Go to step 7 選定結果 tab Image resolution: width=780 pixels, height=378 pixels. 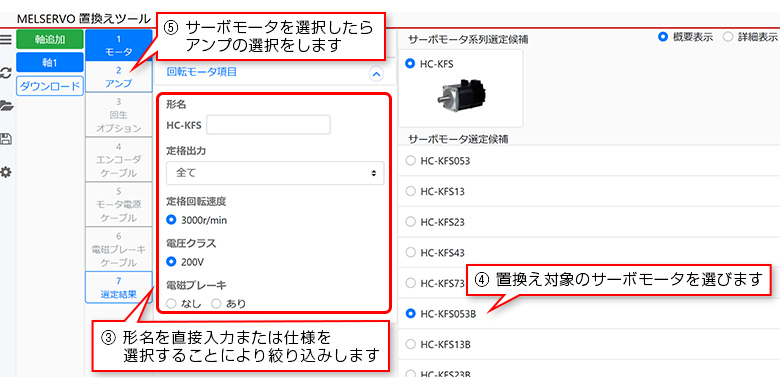tap(119, 287)
